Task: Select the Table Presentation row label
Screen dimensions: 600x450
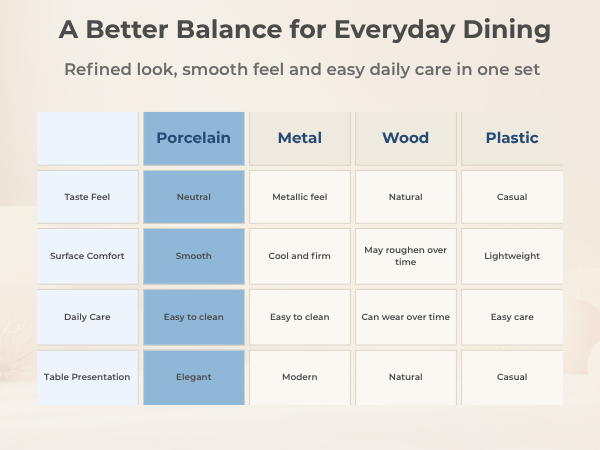Action: (88, 377)
